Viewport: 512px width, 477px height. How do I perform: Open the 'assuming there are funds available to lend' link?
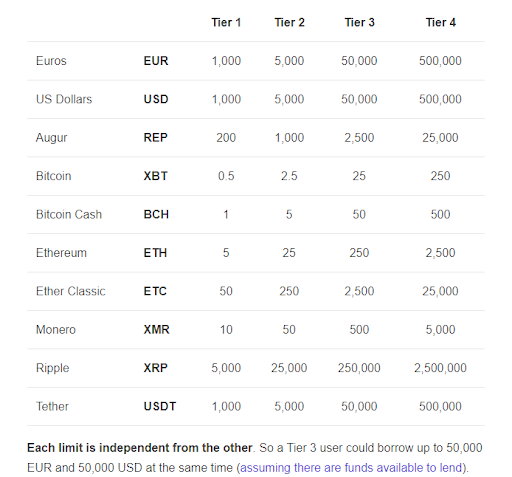[x=351, y=467]
